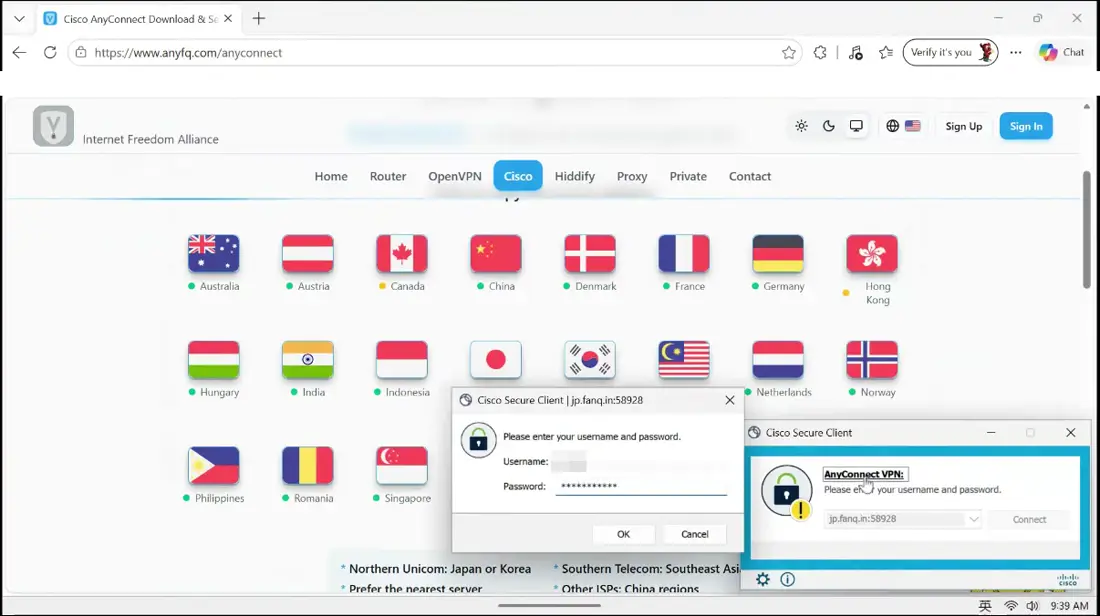Image resolution: width=1100 pixels, height=616 pixels.
Task: Choose the Canada flag server
Action: coord(402,253)
